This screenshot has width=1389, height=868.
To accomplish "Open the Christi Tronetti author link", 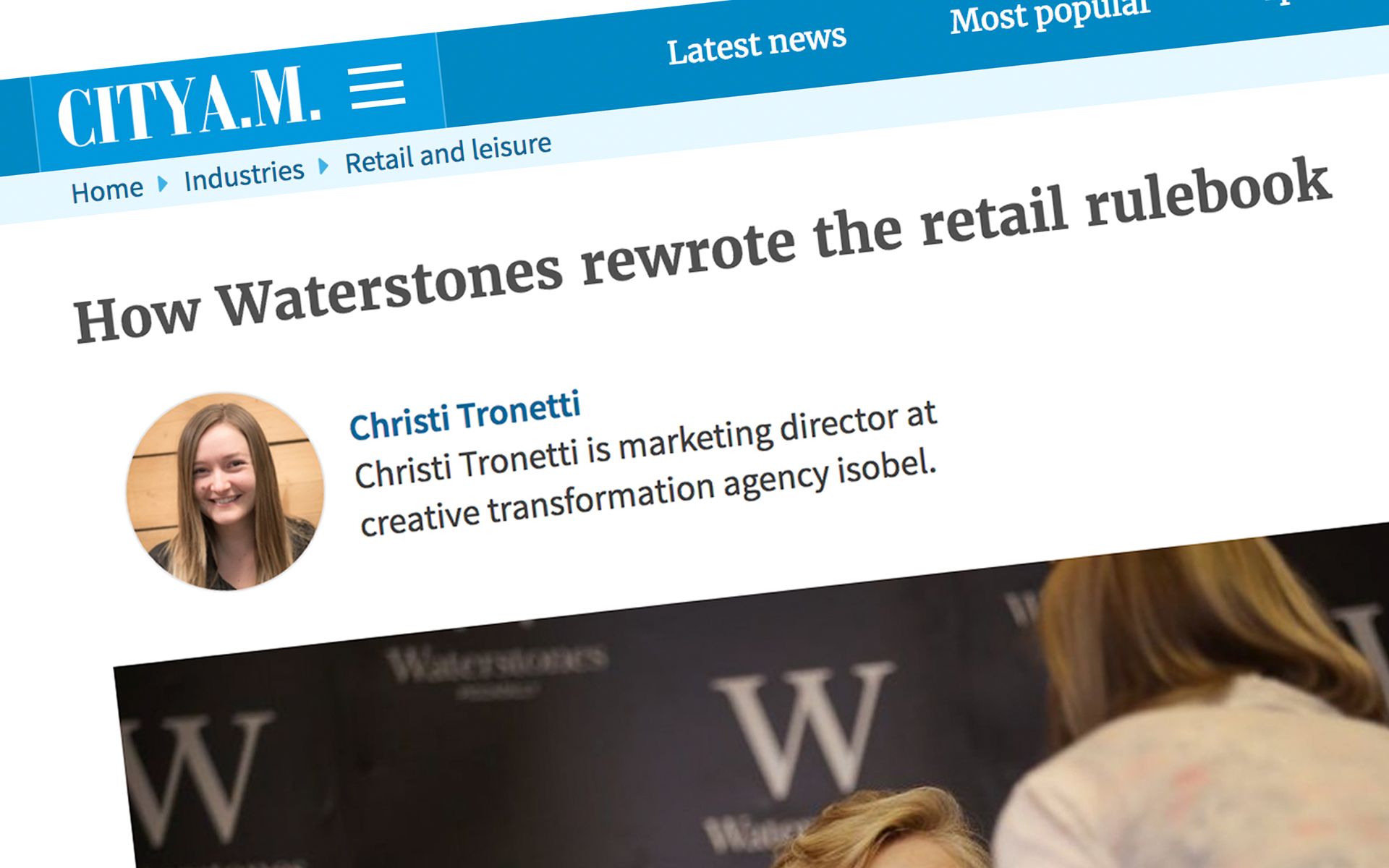I will coord(464,415).
